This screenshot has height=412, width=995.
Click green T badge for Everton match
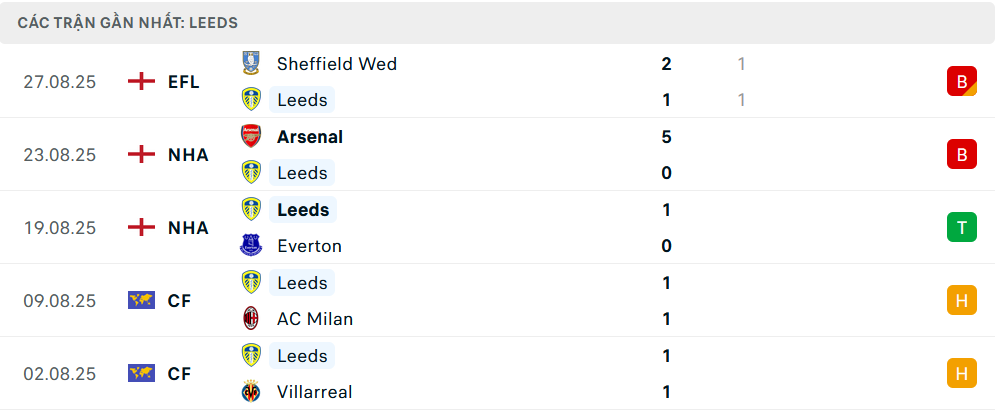tap(961, 227)
